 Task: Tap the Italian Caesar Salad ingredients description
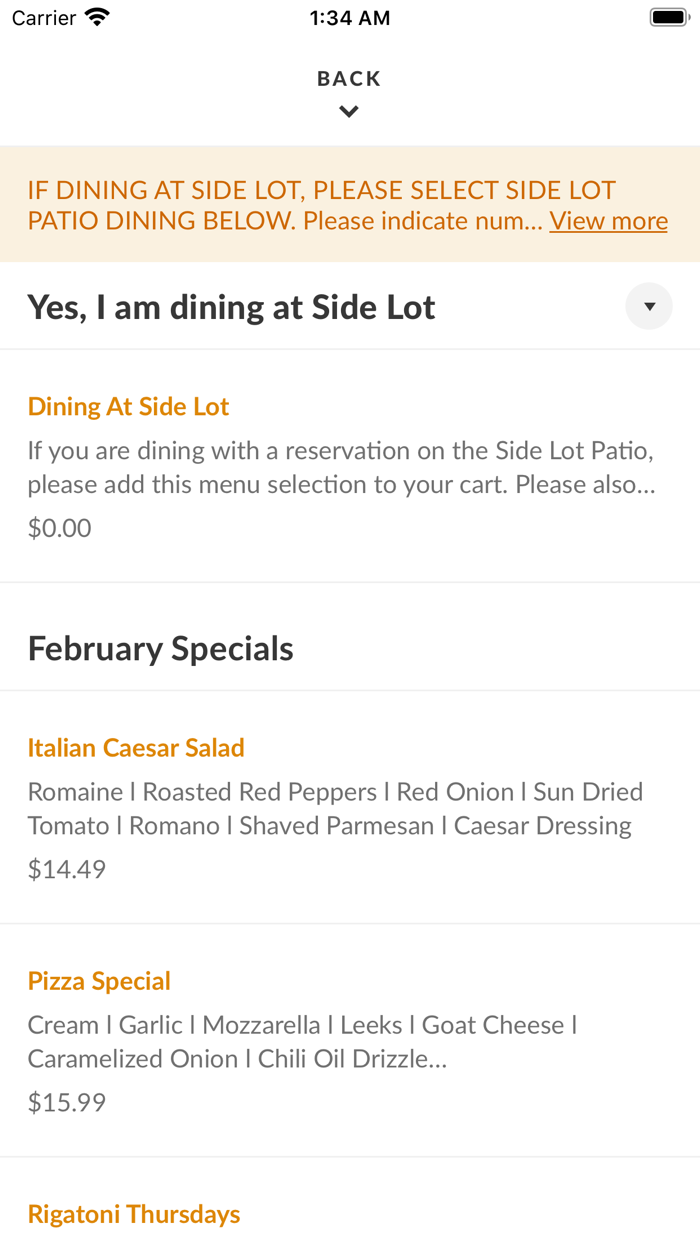(x=334, y=808)
